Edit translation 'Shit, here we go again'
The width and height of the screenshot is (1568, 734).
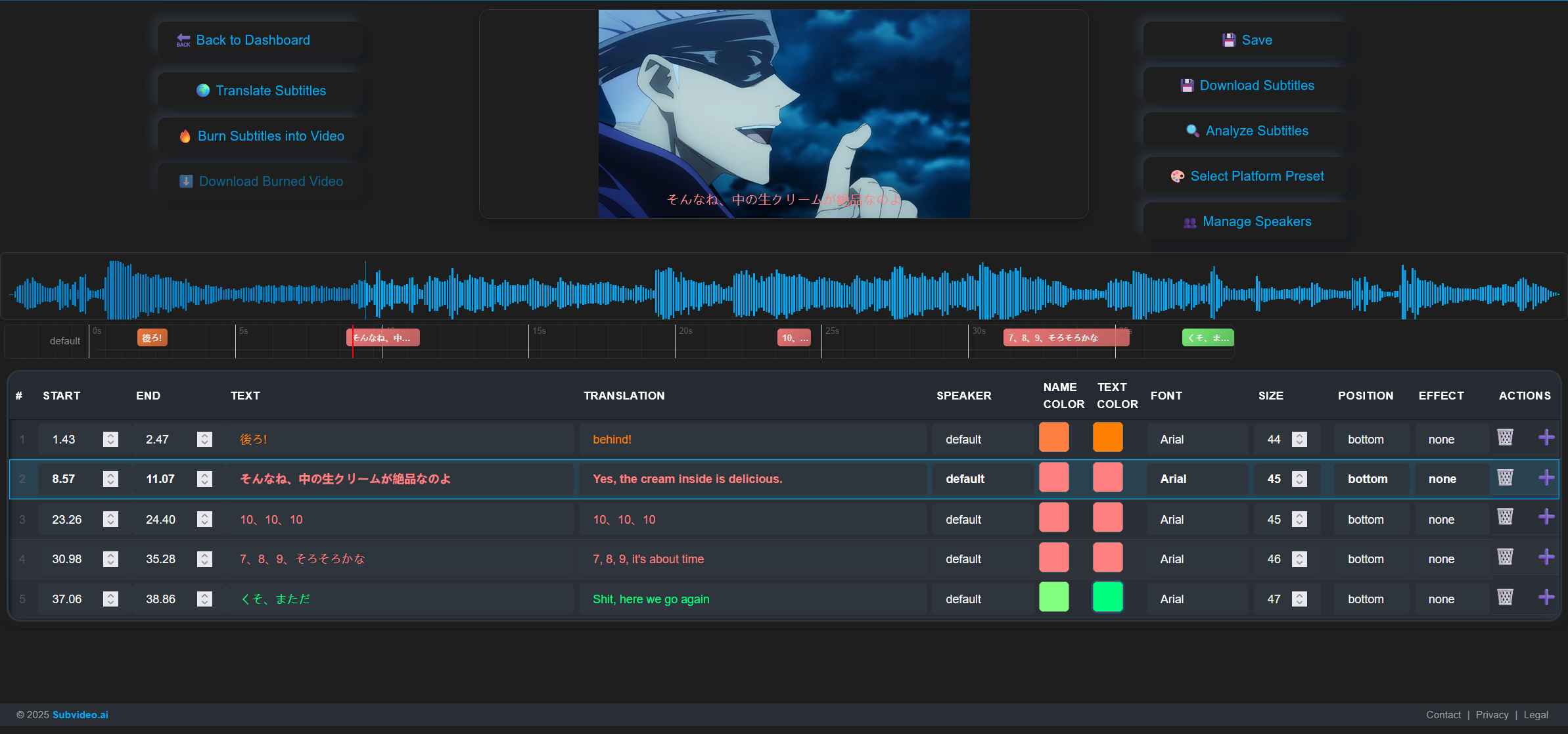click(x=752, y=599)
